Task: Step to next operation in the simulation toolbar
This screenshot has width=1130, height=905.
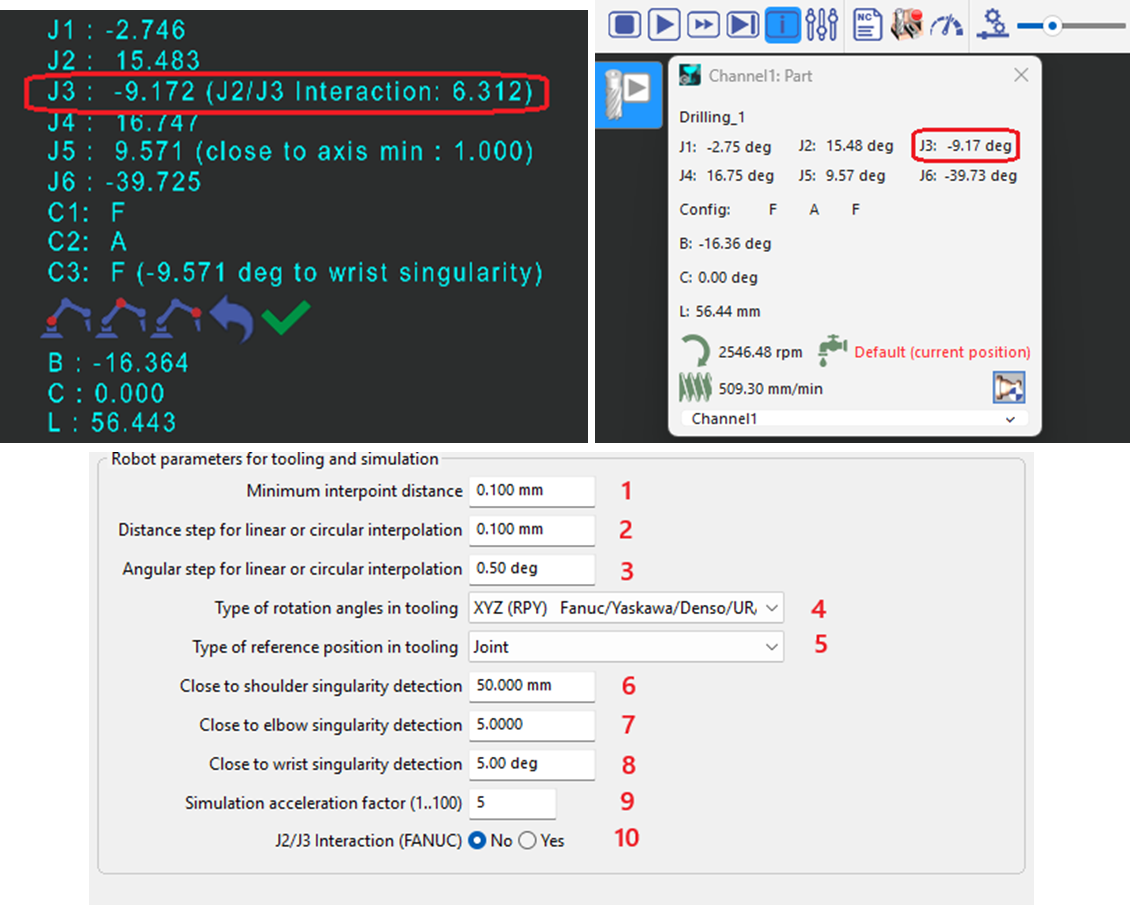Action: tap(742, 24)
